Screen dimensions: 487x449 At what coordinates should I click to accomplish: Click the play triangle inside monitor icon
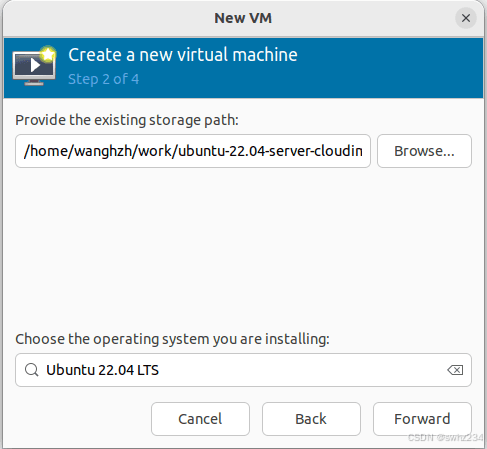click(35, 65)
